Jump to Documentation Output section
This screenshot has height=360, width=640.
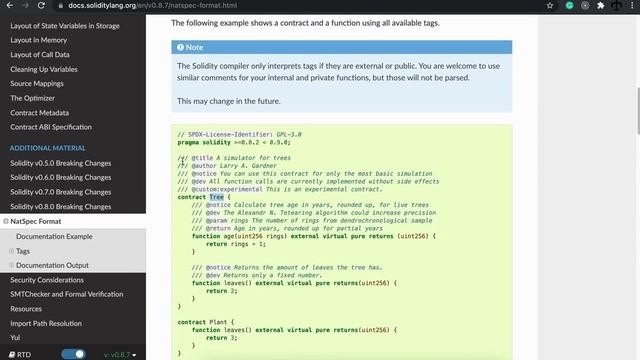pos(52,265)
